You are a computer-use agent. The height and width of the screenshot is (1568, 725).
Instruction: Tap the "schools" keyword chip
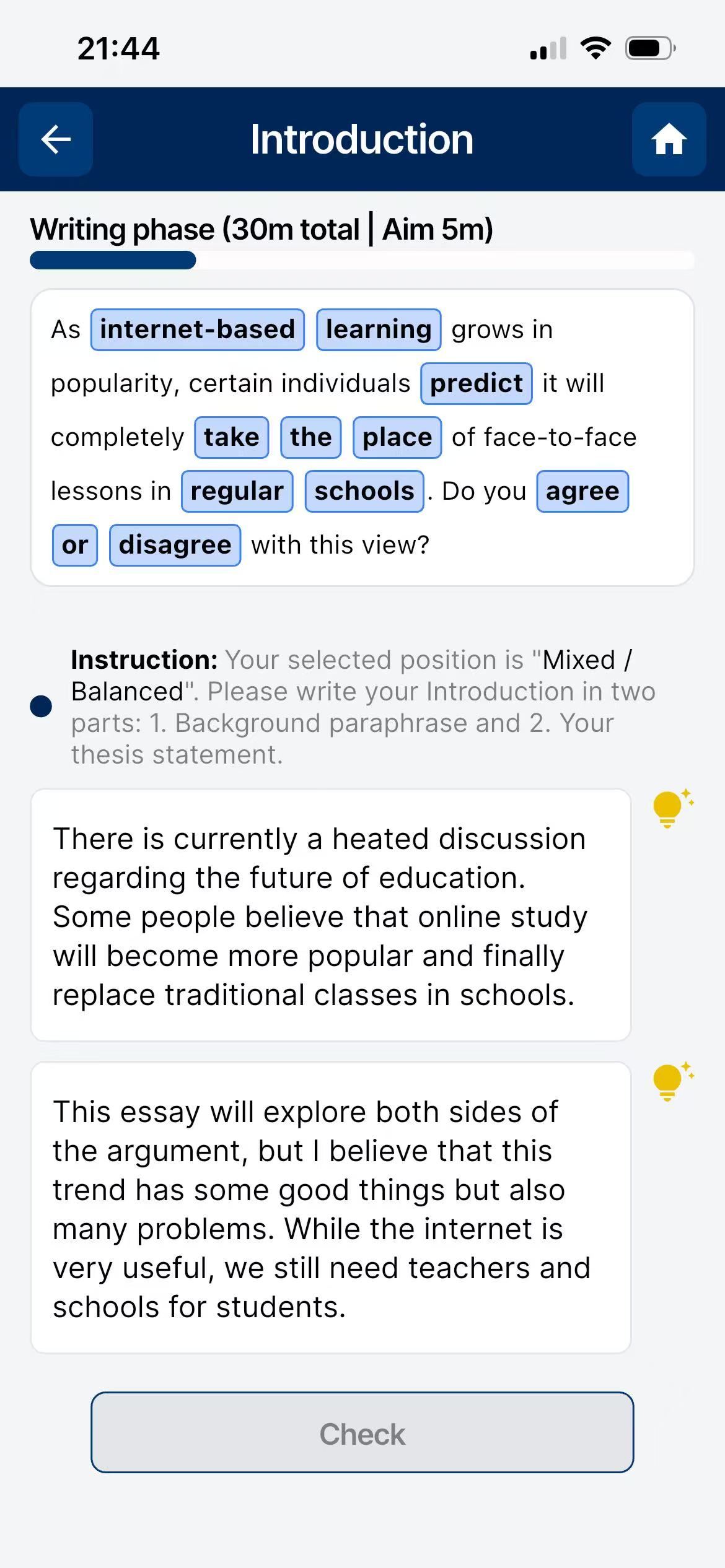point(364,491)
